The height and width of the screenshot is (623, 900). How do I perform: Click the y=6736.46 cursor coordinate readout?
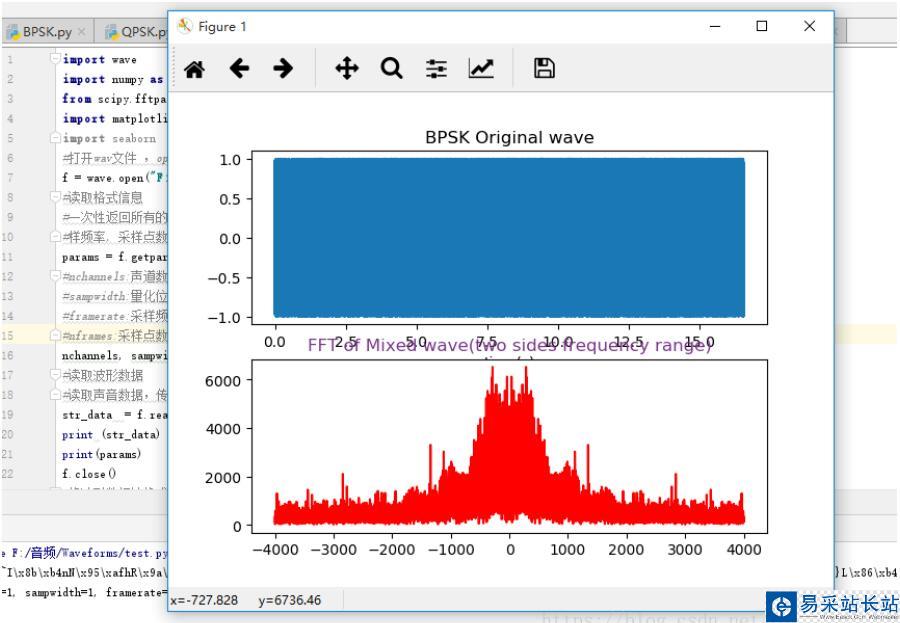(289, 601)
